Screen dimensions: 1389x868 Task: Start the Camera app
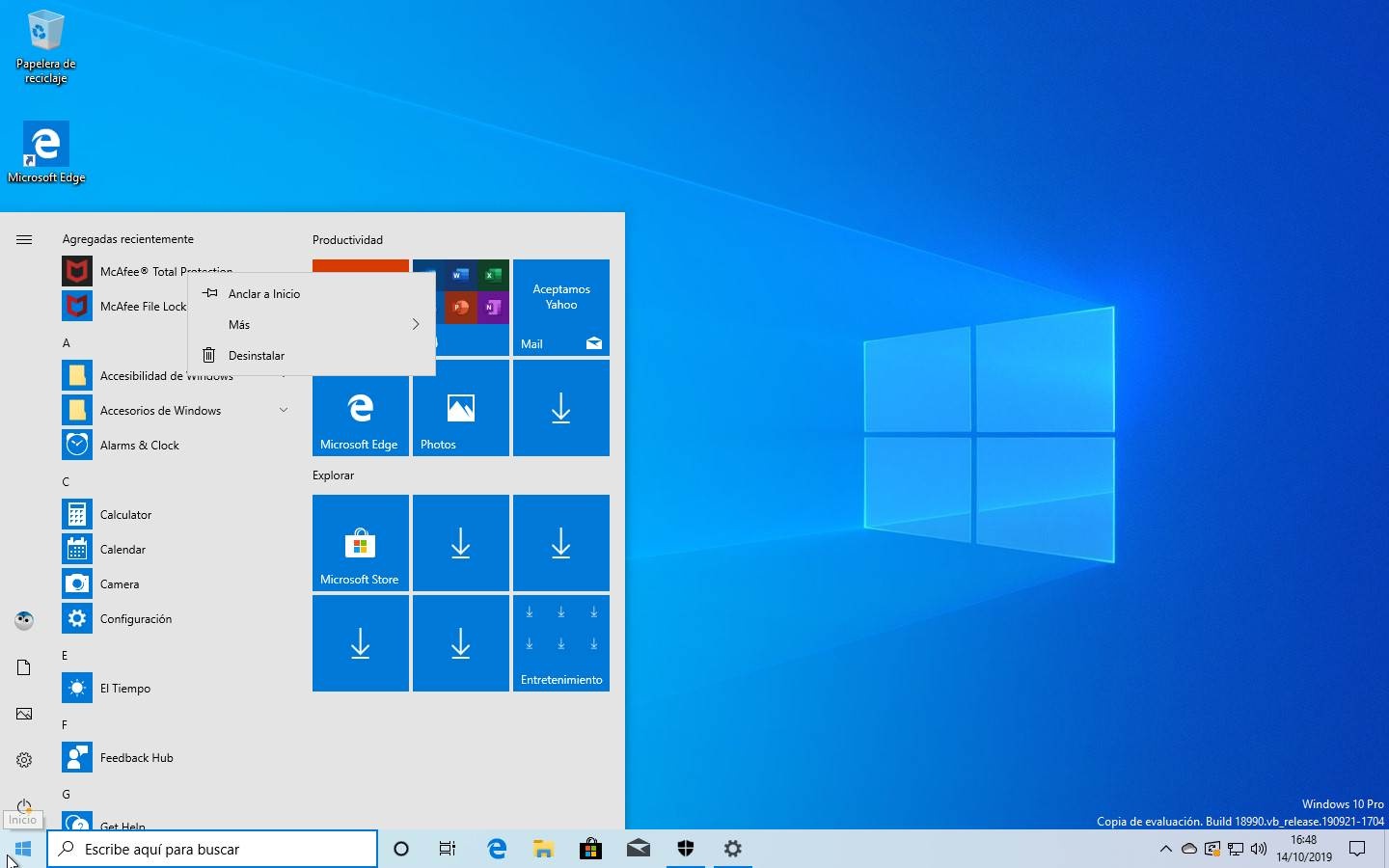pyautogui.click(x=177, y=583)
